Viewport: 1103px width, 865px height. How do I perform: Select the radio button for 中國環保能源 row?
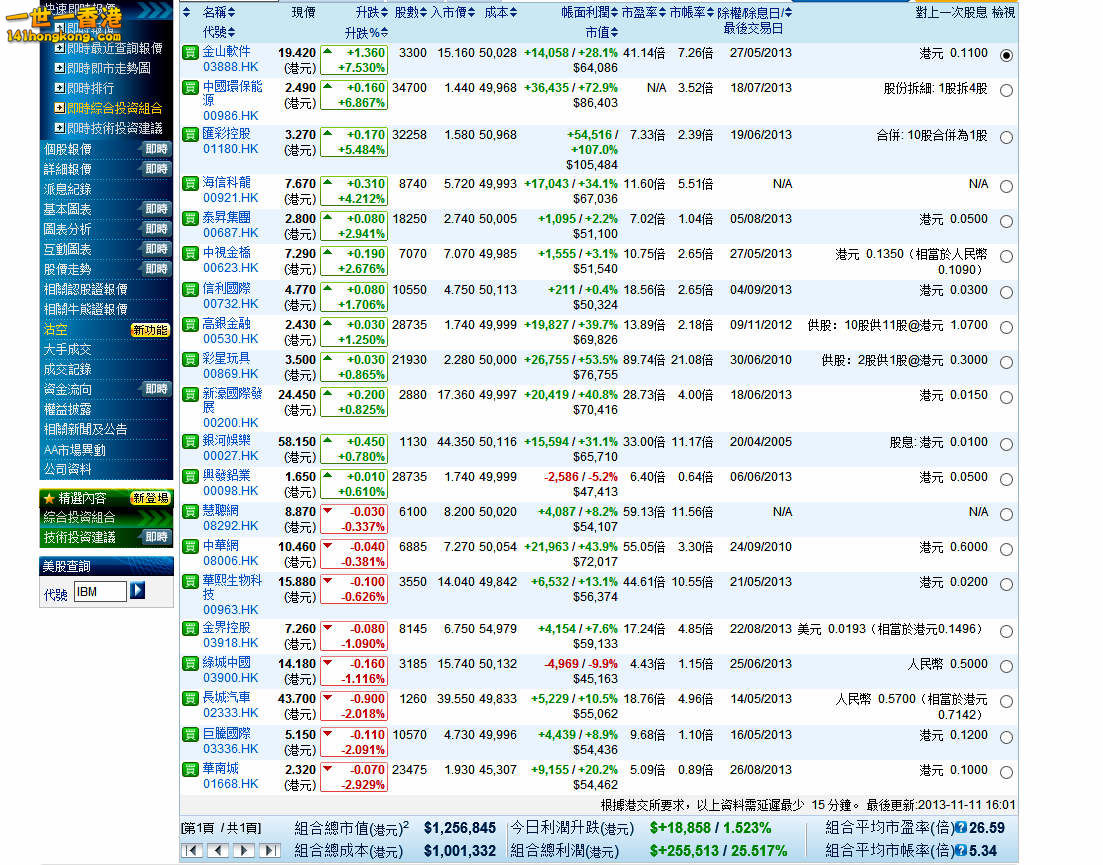pos(1007,91)
